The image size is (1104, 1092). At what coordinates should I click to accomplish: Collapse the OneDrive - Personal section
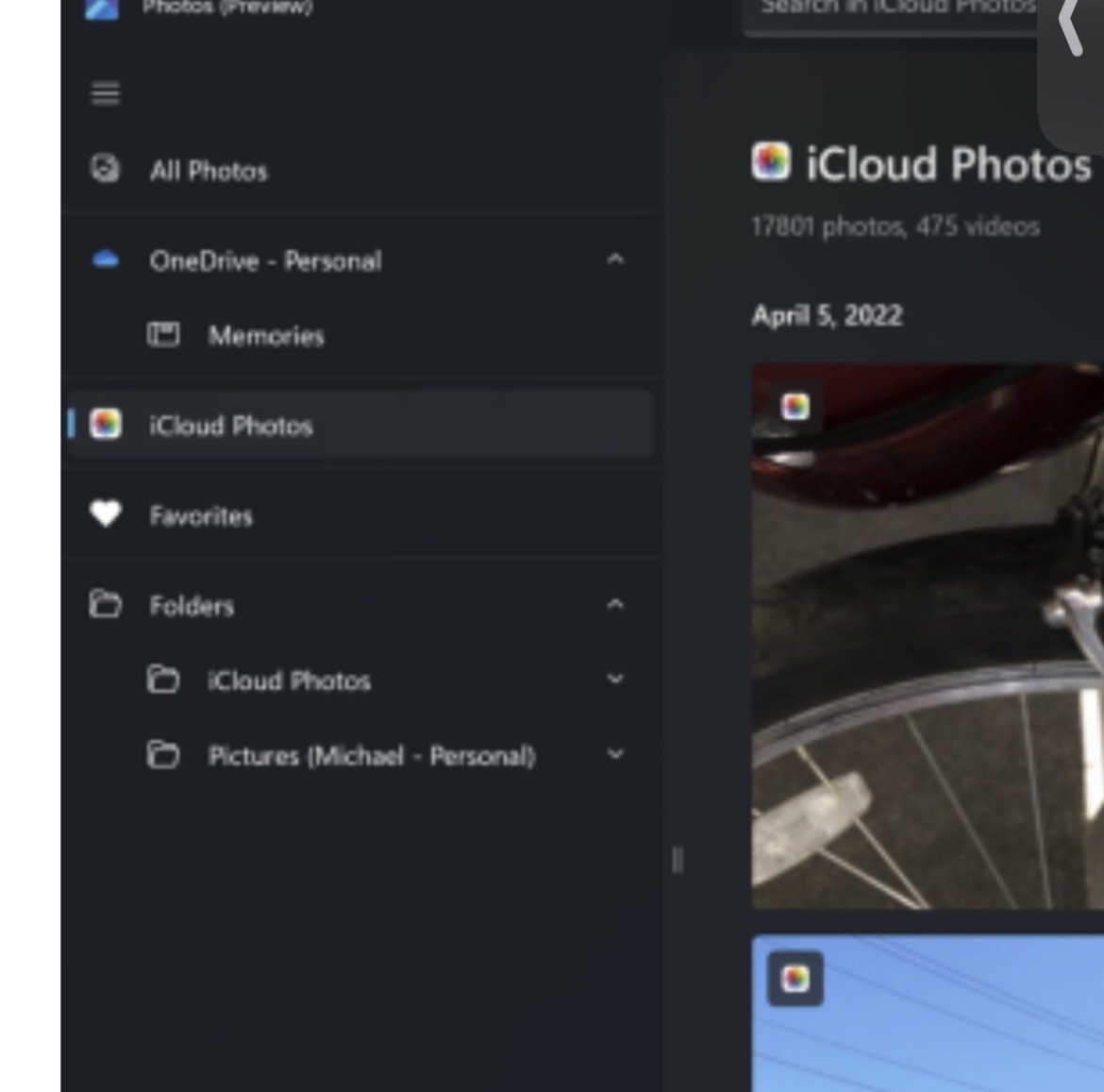tap(615, 260)
